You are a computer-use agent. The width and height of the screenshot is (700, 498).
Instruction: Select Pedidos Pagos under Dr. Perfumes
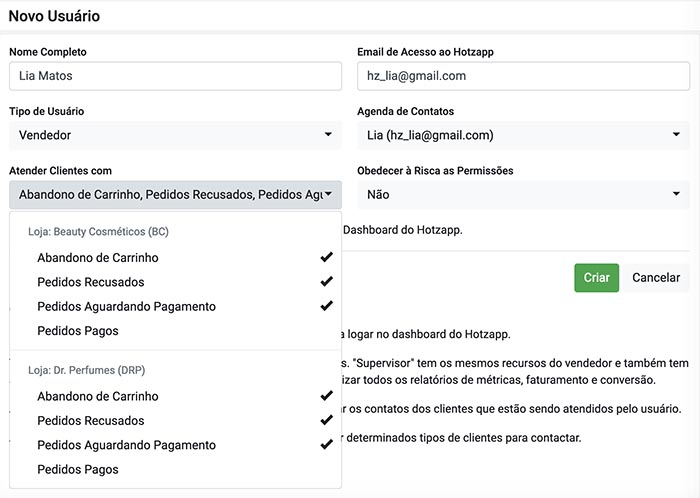point(175,469)
